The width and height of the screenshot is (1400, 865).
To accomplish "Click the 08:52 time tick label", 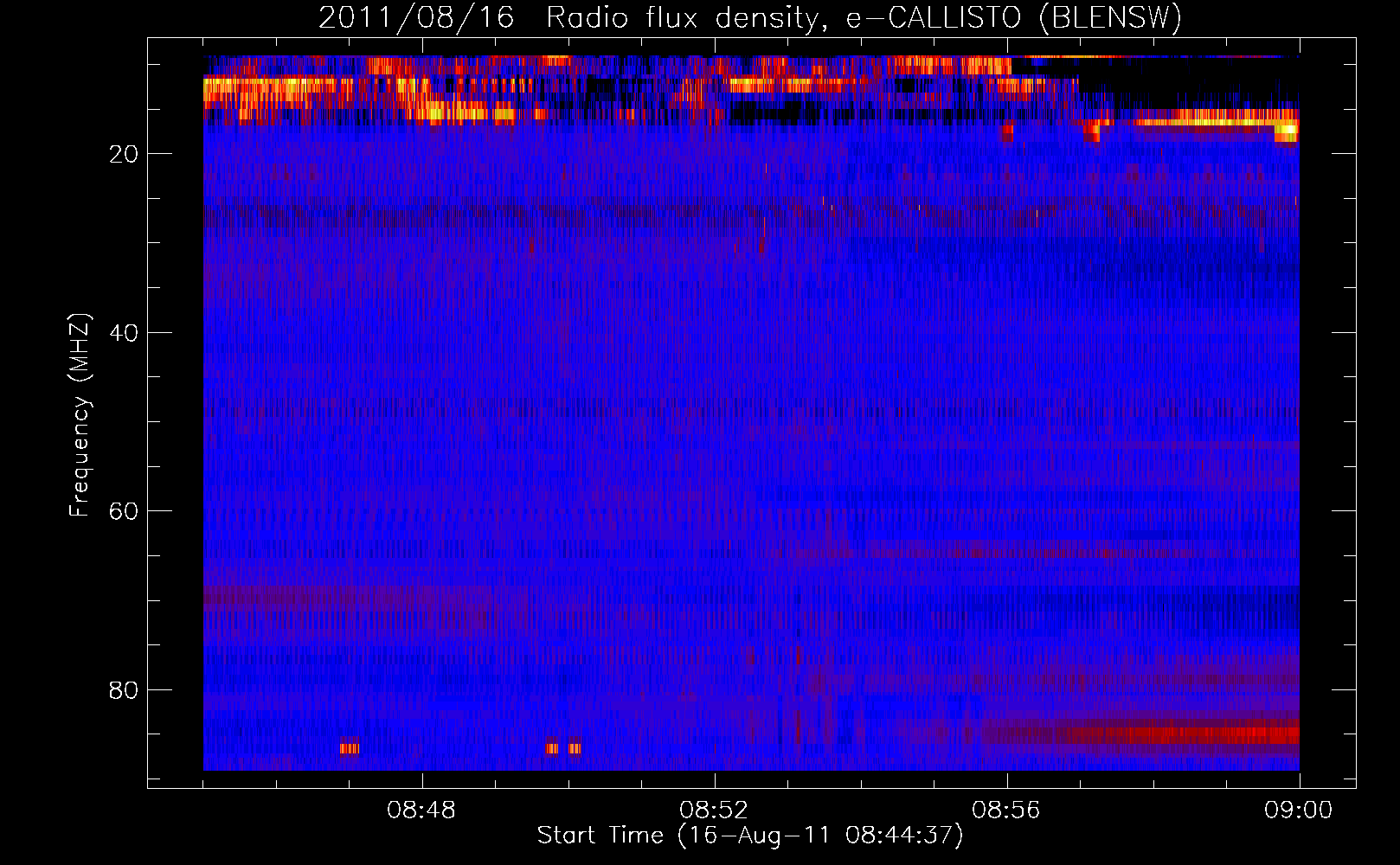I will click(x=714, y=811).
